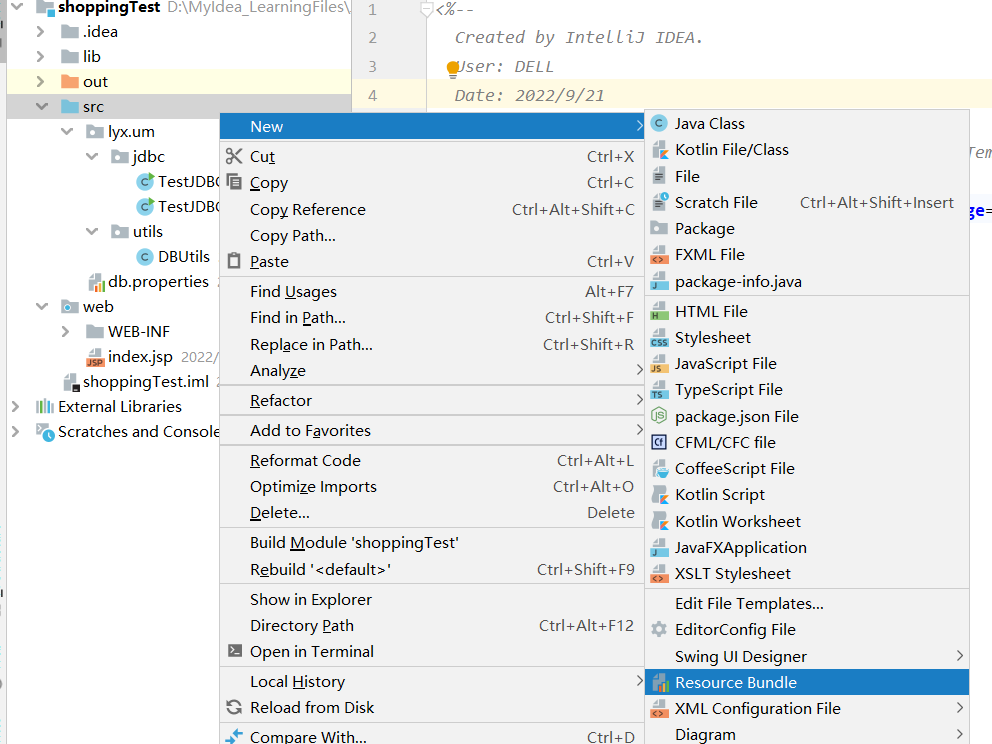Screen dimensions: 992x744
Task: Open Local History submenu
Action: 432,681
